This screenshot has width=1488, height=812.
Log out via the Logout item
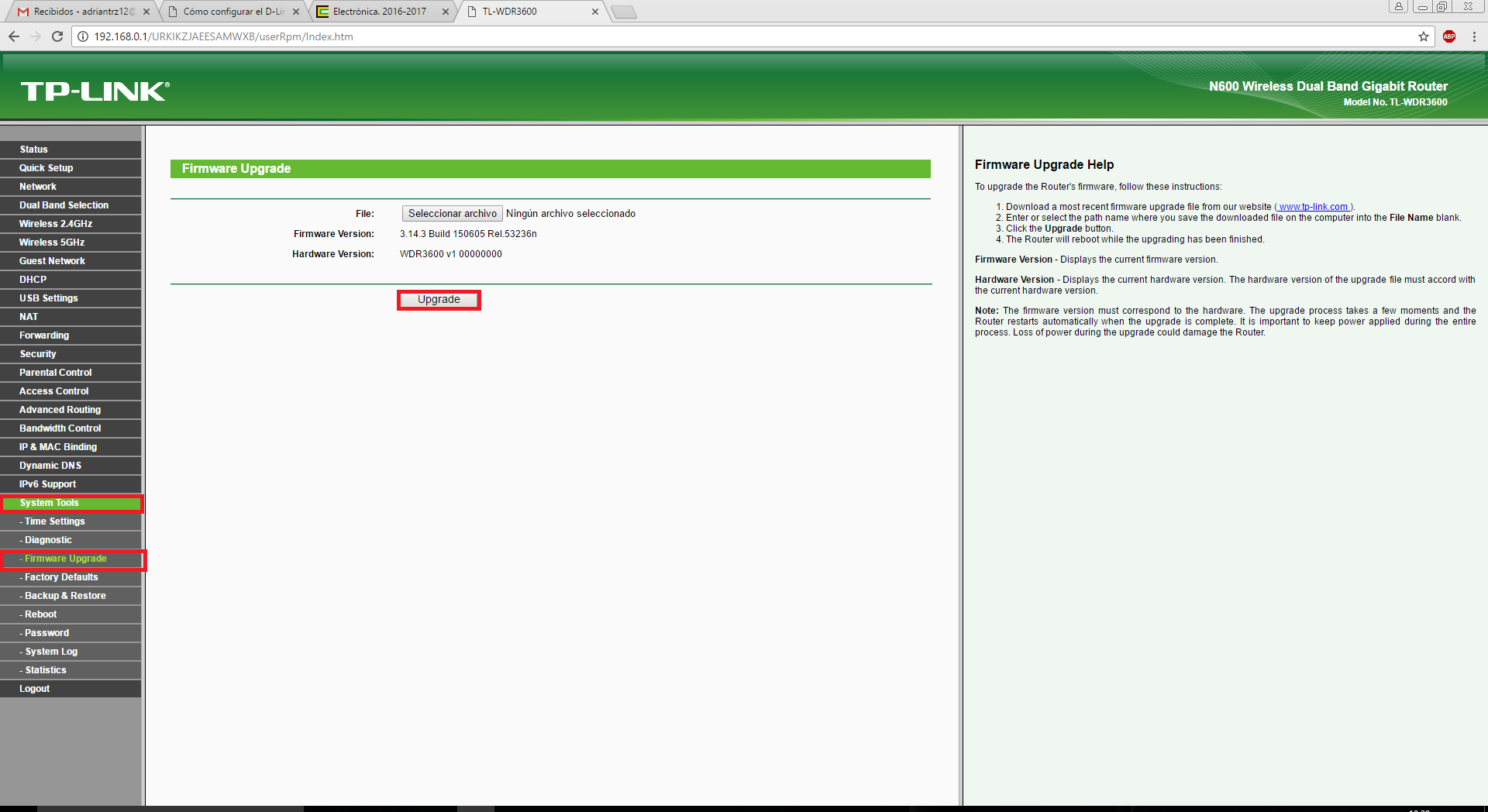[x=71, y=689]
